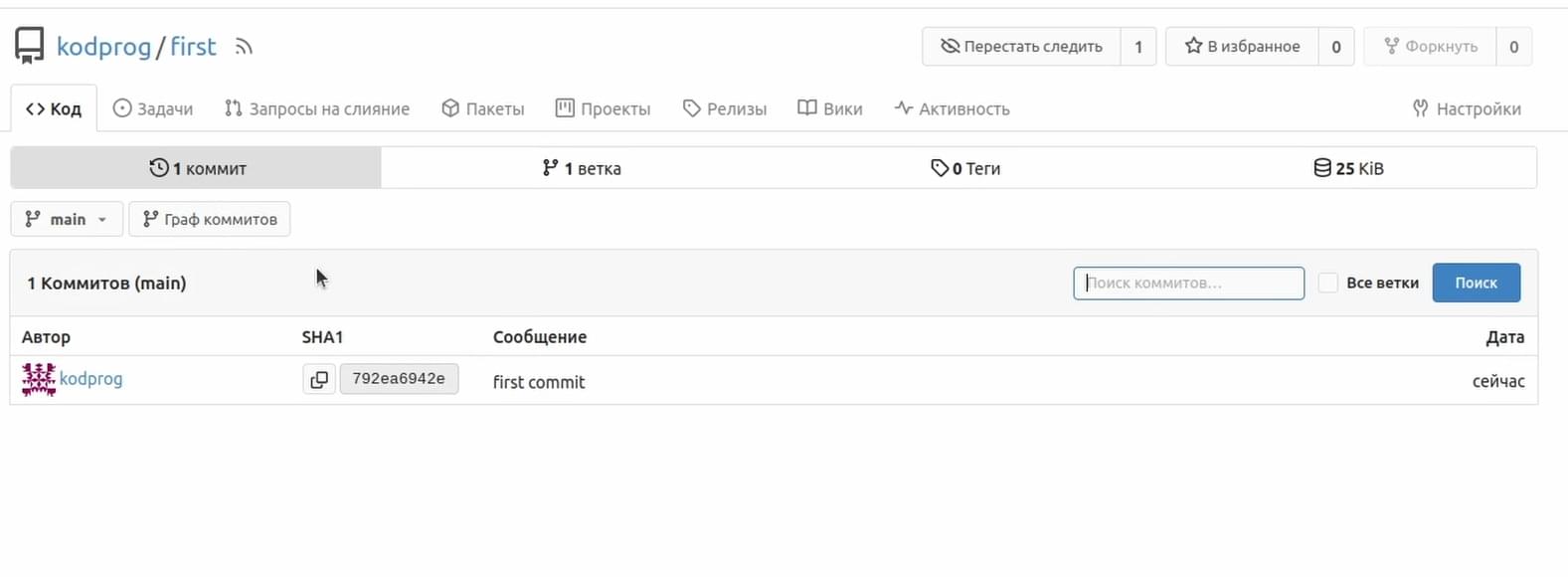This screenshot has height=577, width=1568.
Task: Open the Настройки settings tab
Action: [x=1467, y=108]
